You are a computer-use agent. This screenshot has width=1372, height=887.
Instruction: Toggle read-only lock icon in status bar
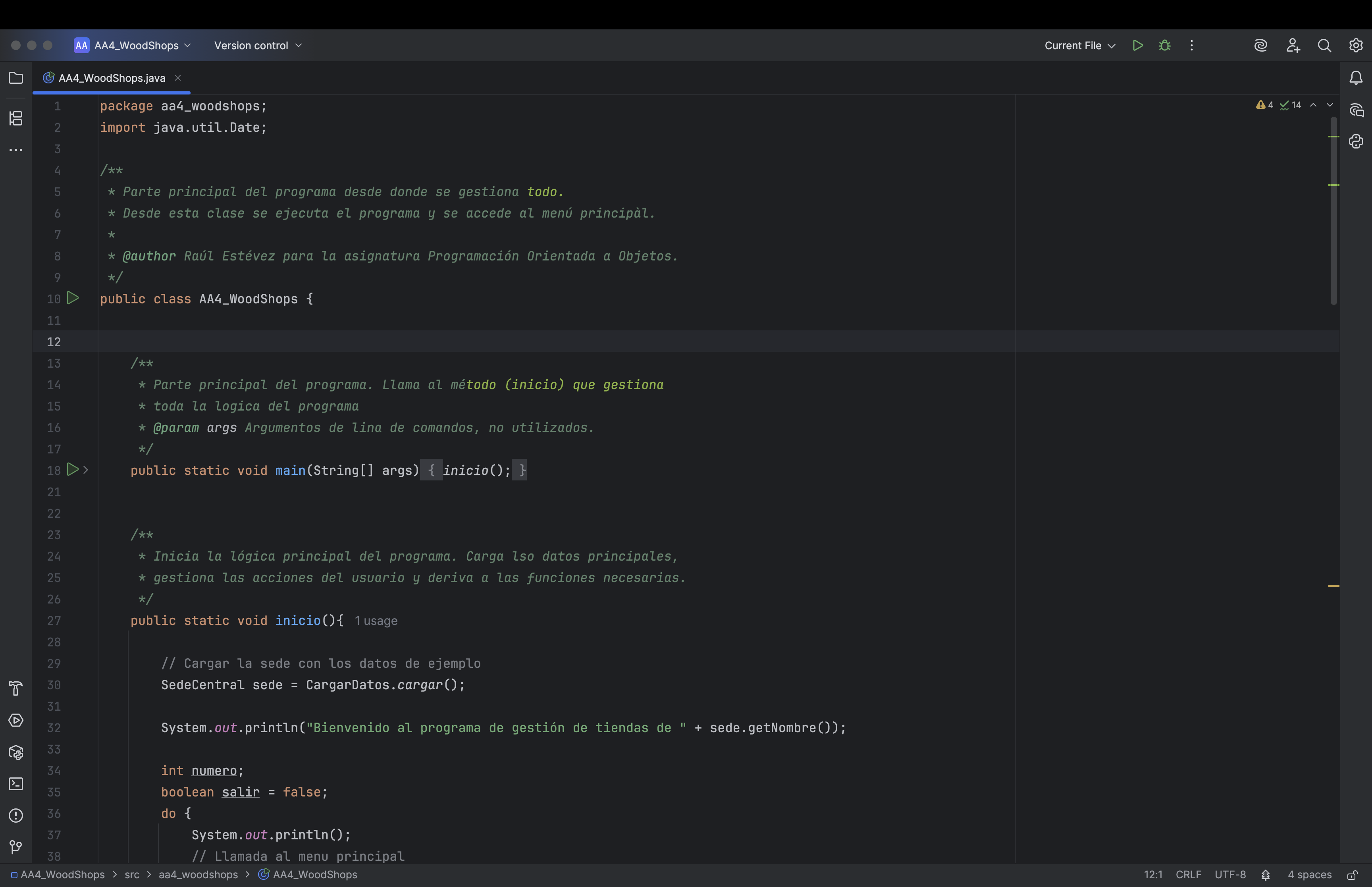pos(1353,875)
